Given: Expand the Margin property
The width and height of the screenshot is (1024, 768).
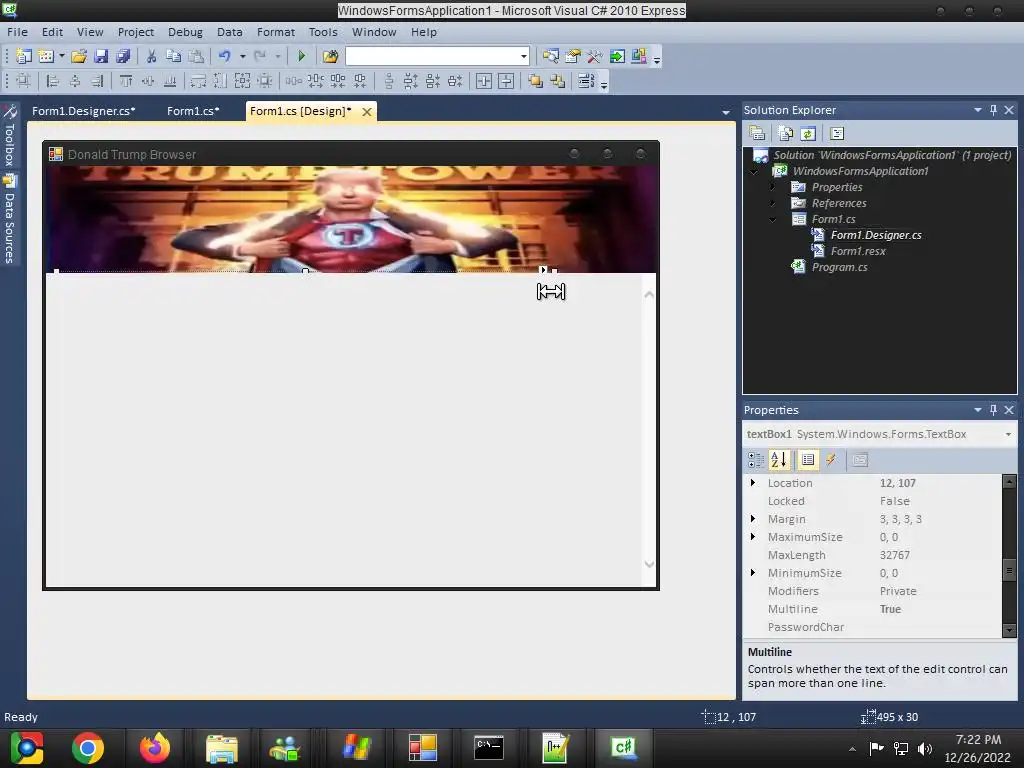Looking at the screenshot, I should click(x=753, y=519).
